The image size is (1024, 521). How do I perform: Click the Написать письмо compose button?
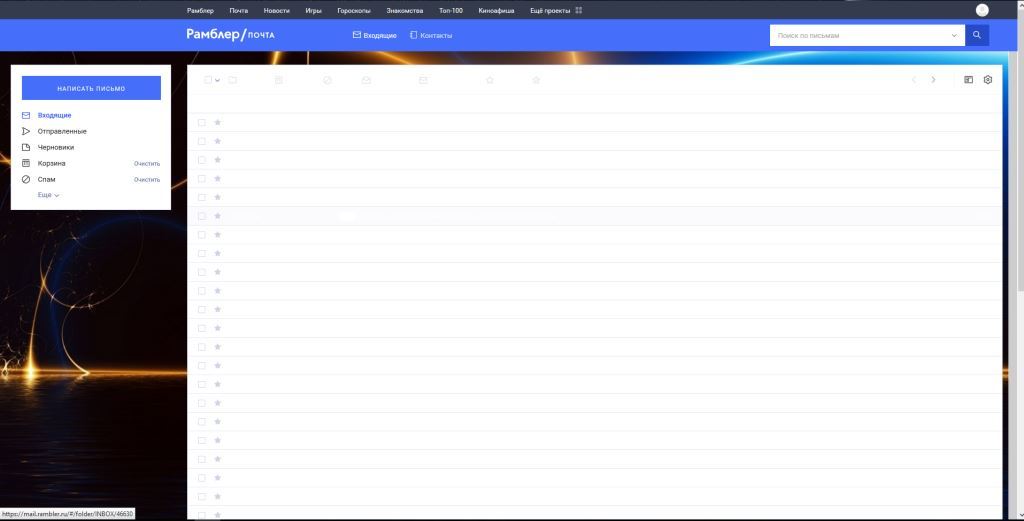click(91, 88)
